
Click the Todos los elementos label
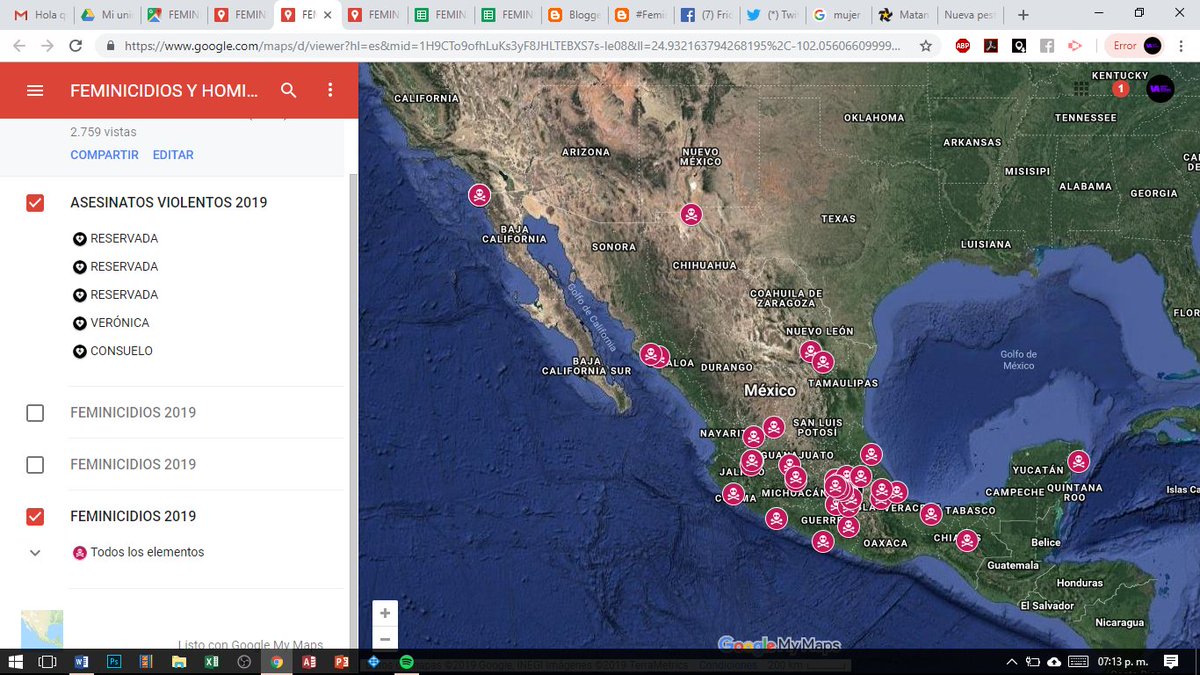point(147,552)
